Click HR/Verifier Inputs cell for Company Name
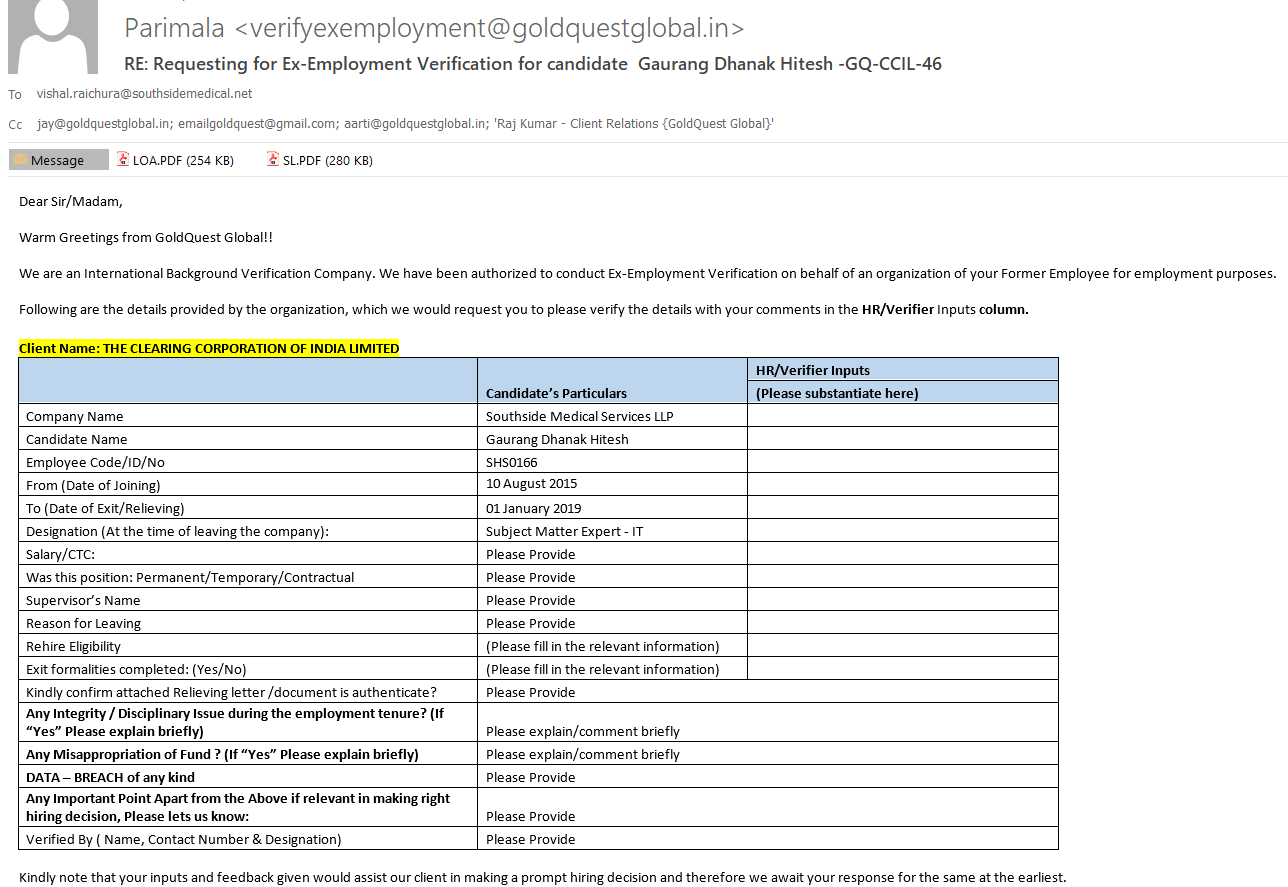The image size is (1288, 887). [x=902, y=416]
